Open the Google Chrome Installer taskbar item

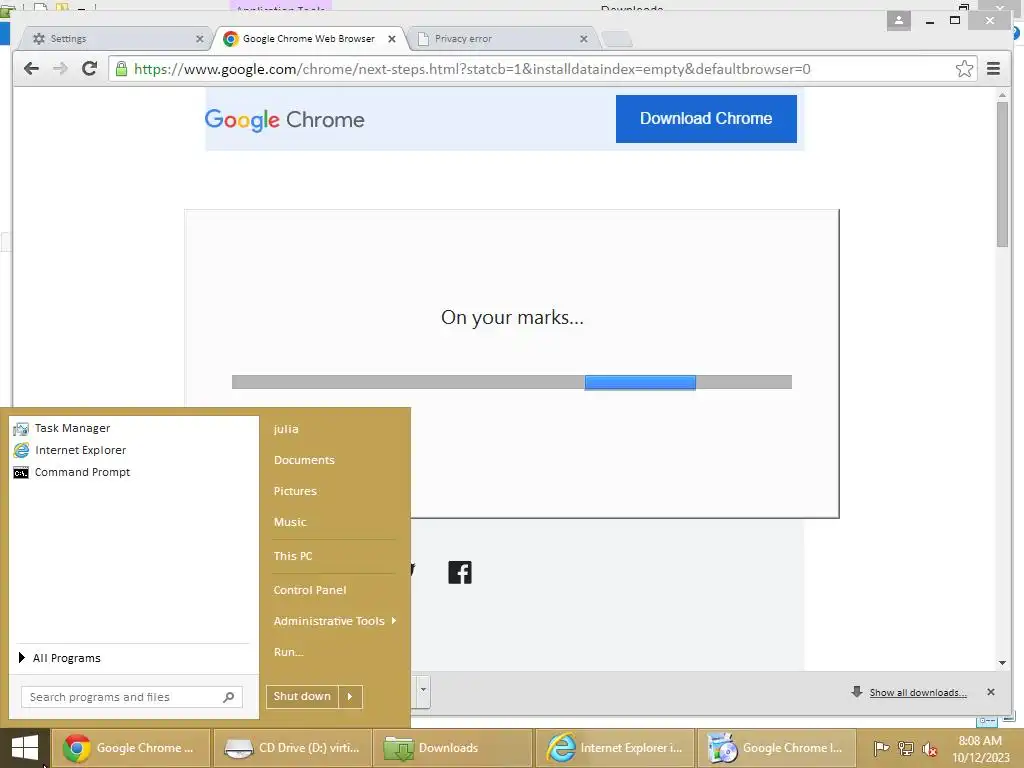click(x=776, y=748)
